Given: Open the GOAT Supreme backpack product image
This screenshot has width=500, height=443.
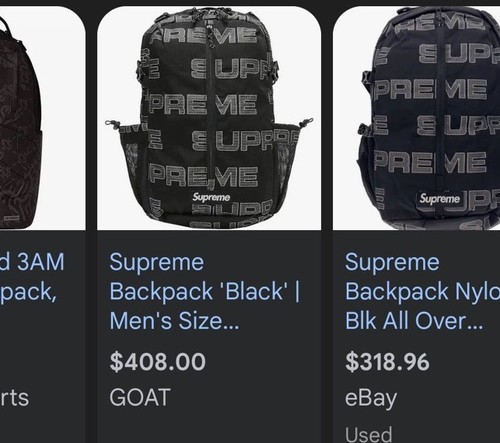Looking at the screenshot, I should [x=209, y=118].
